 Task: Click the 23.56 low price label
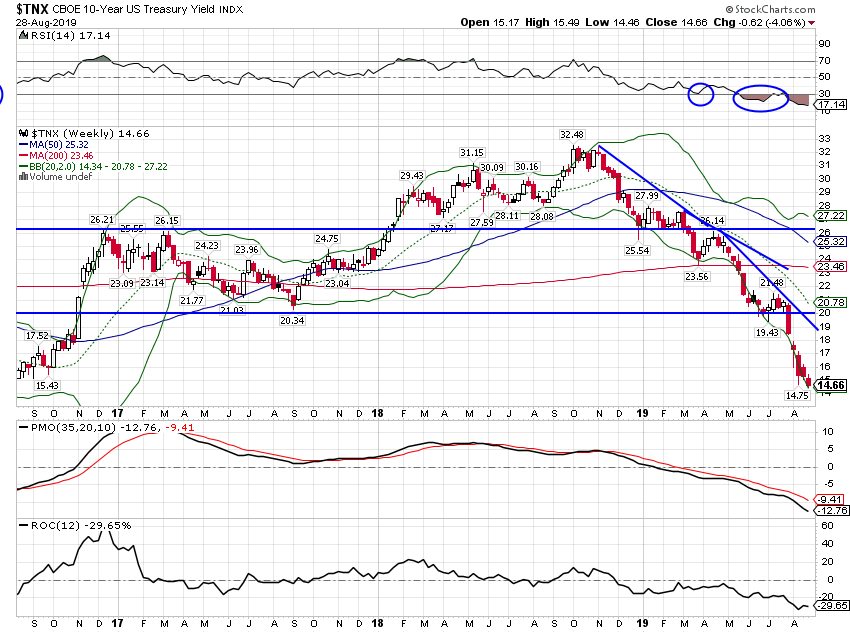click(697, 276)
